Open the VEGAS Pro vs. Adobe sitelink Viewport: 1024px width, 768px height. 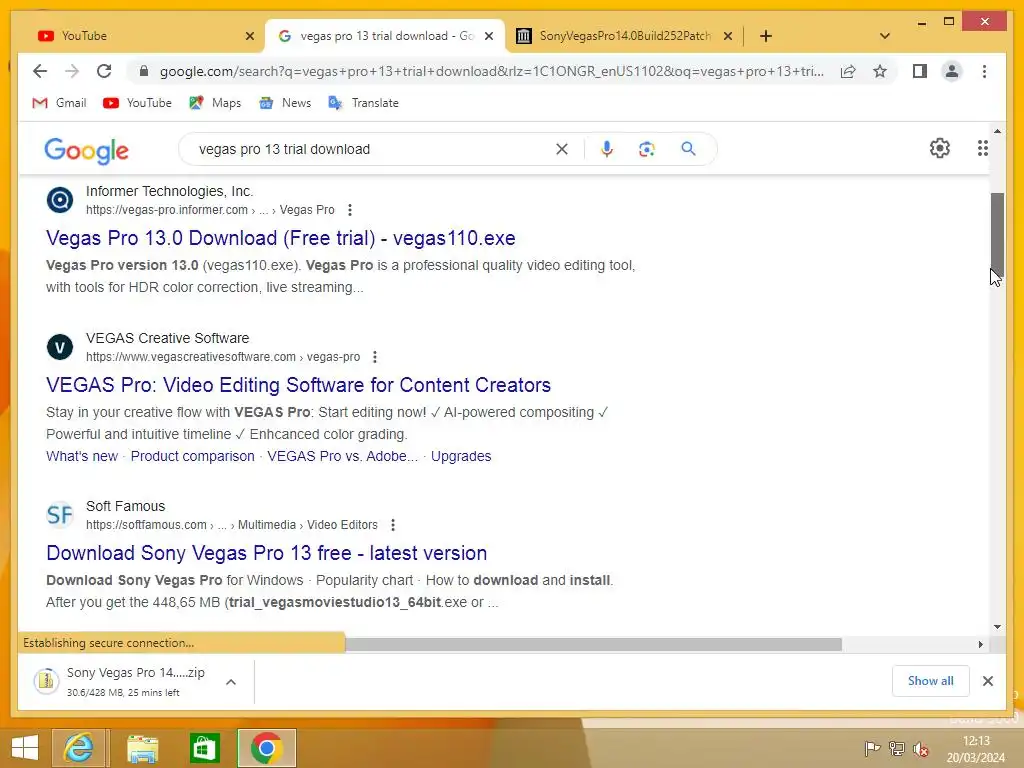pyautogui.click(x=342, y=456)
